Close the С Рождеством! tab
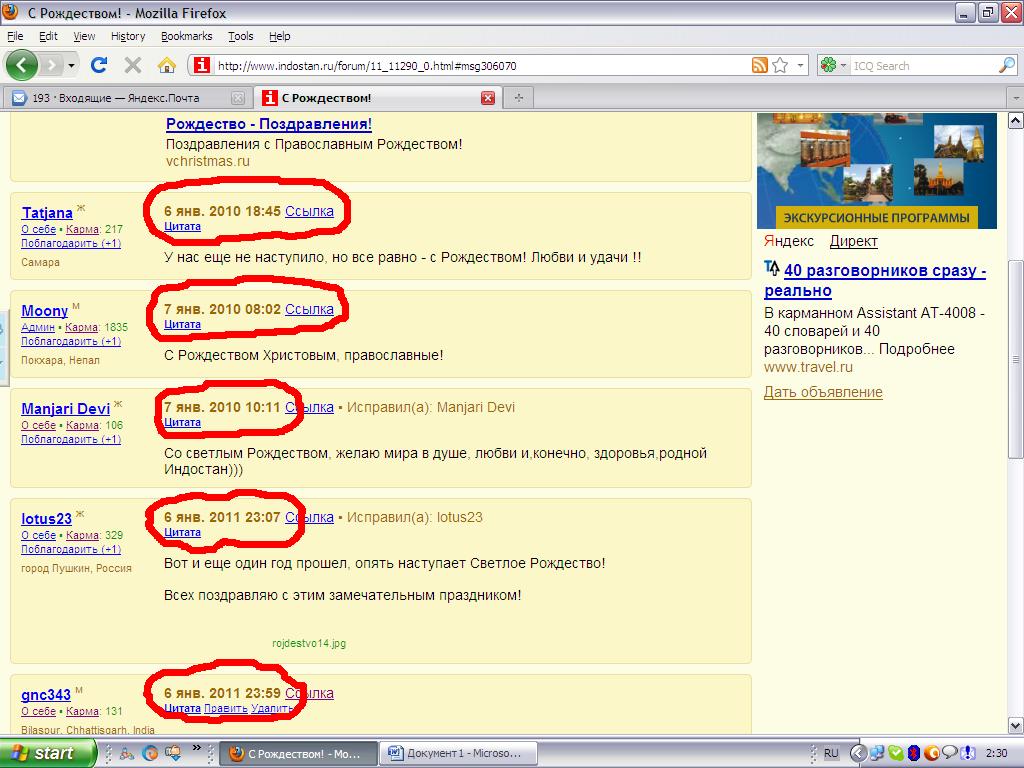Image resolution: width=1024 pixels, height=768 pixels. click(x=488, y=98)
